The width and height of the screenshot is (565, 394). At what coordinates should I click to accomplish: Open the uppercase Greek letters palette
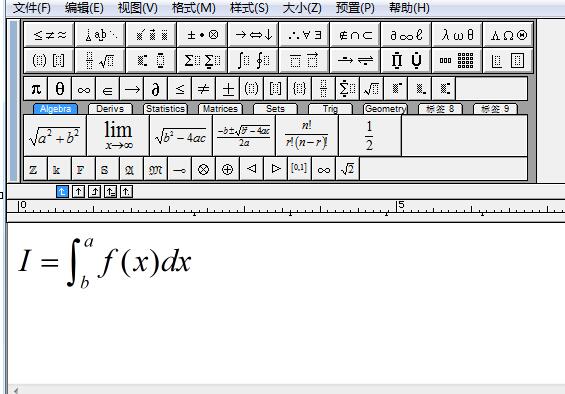[508, 35]
